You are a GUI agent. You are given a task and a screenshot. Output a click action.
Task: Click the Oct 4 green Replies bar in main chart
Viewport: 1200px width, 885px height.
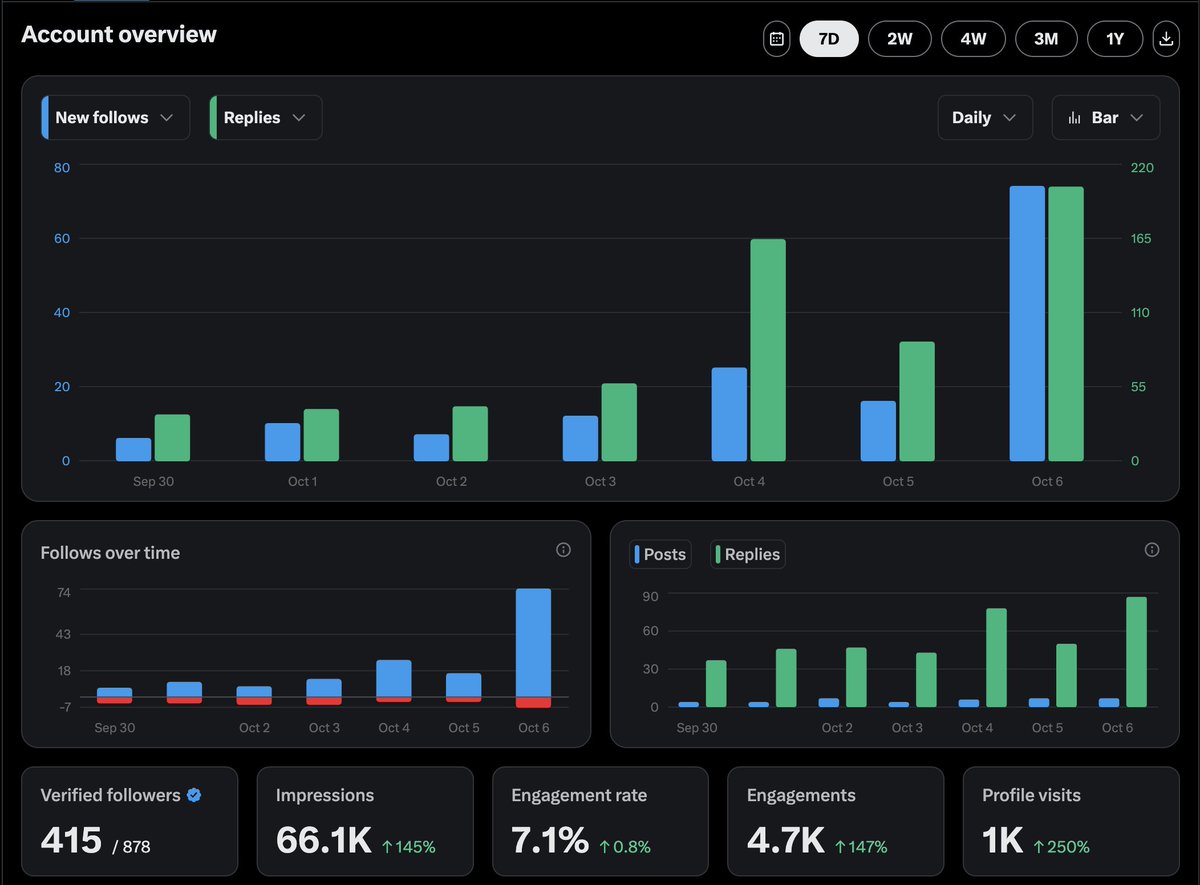coord(768,350)
